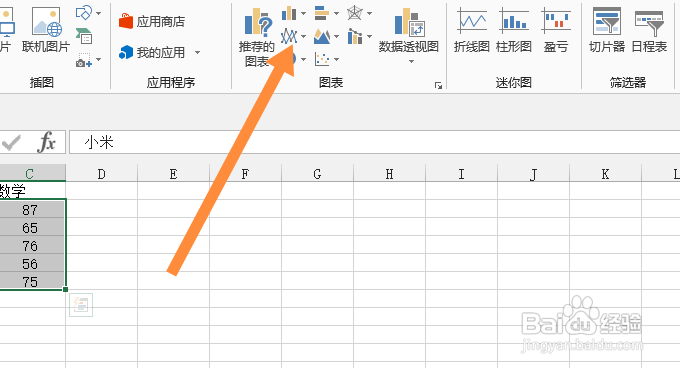Insert a 数据透视图 pivot chart
The image size is (680, 368).
[409, 29]
